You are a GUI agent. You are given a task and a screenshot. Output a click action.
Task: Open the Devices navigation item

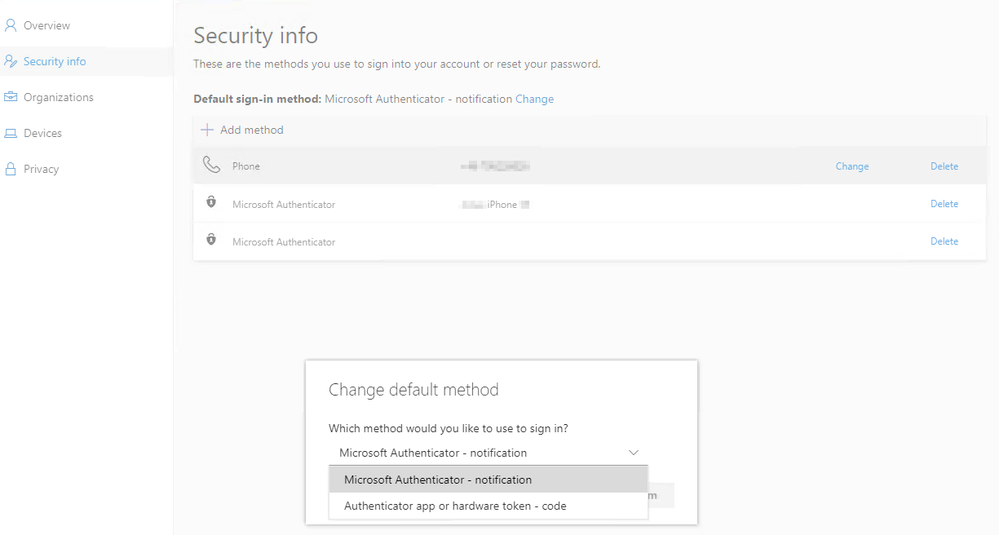pyautogui.click(x=43, y=133)
